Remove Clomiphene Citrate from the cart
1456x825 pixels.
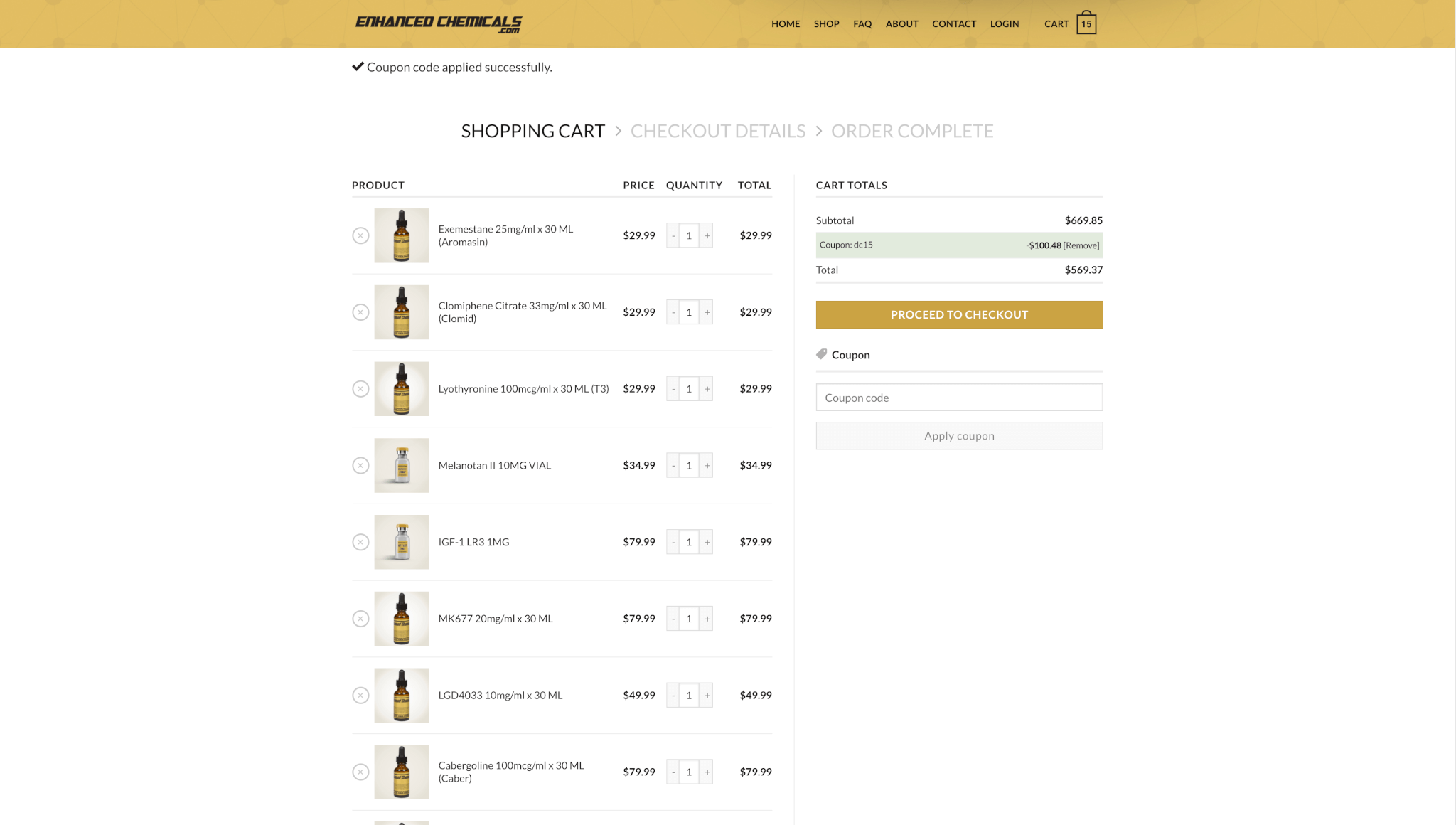[x=360, y=312]
